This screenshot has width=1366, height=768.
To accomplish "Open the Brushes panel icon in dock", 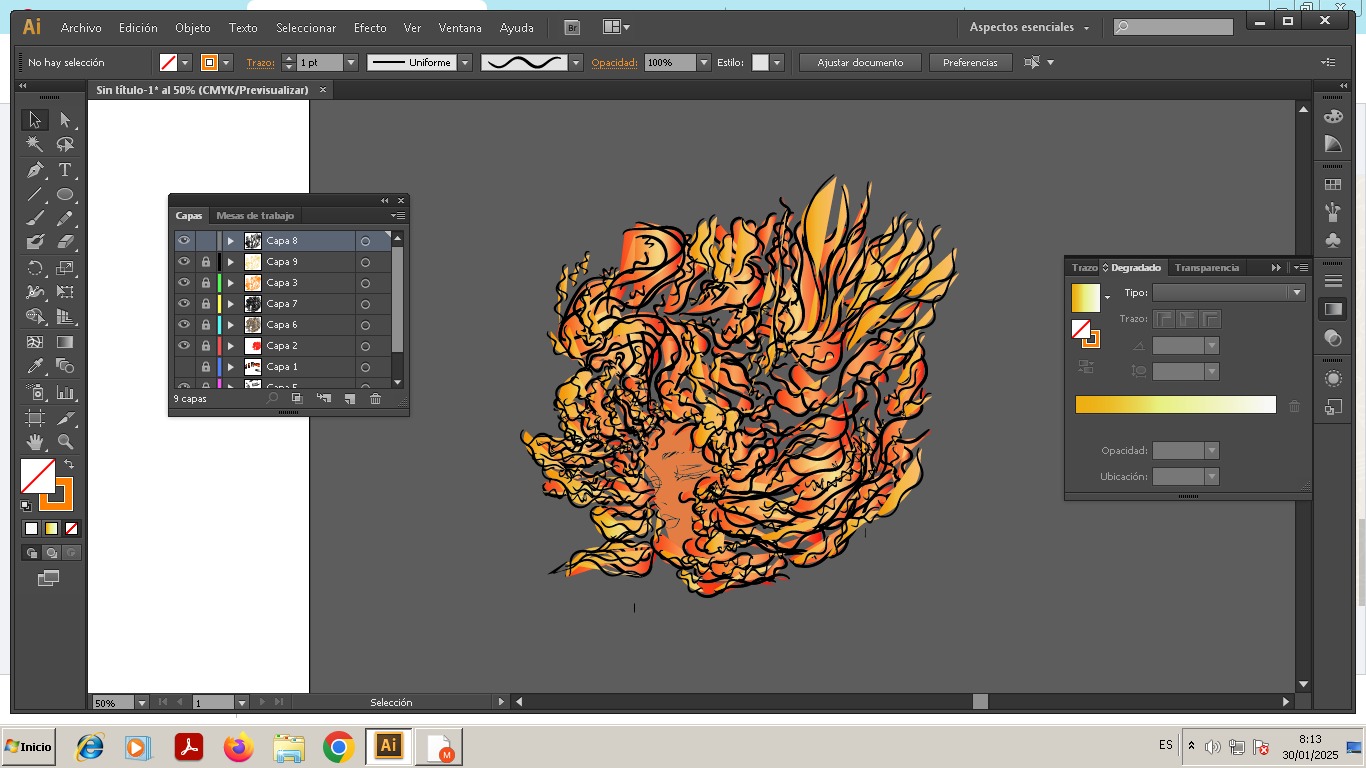I will (x=1332, y=212).
